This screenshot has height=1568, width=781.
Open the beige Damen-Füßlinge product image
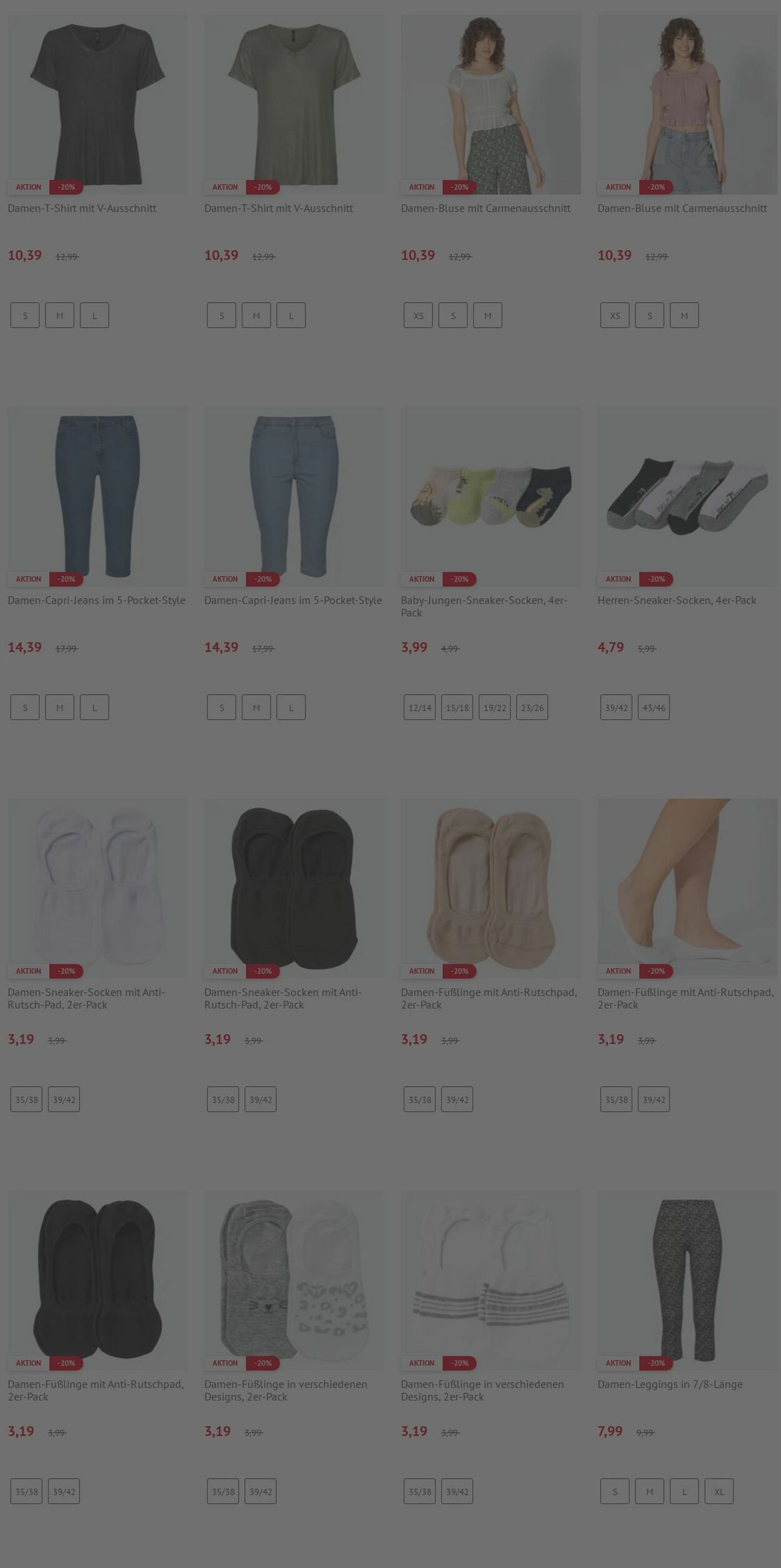pyautogui.click(x=490, y=889)
